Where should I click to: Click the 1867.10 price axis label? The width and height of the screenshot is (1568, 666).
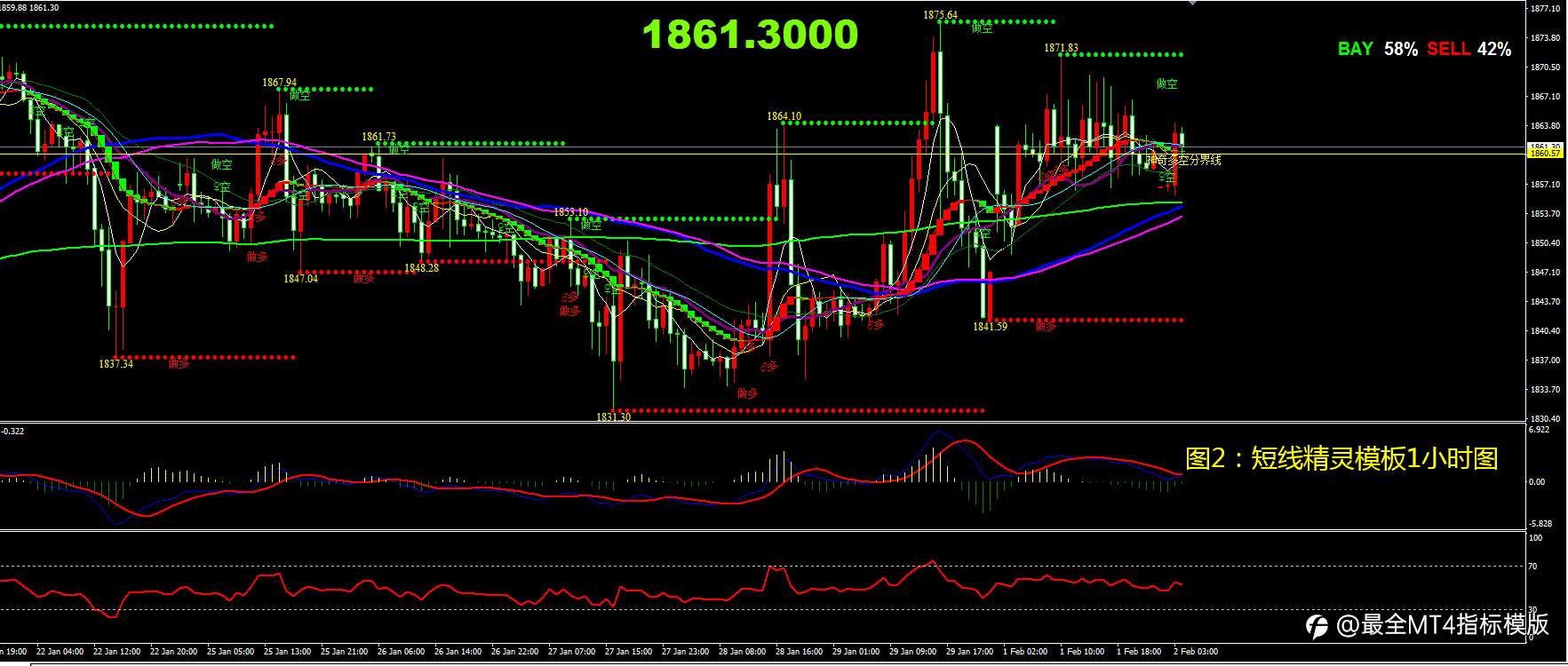[1546, 97]
